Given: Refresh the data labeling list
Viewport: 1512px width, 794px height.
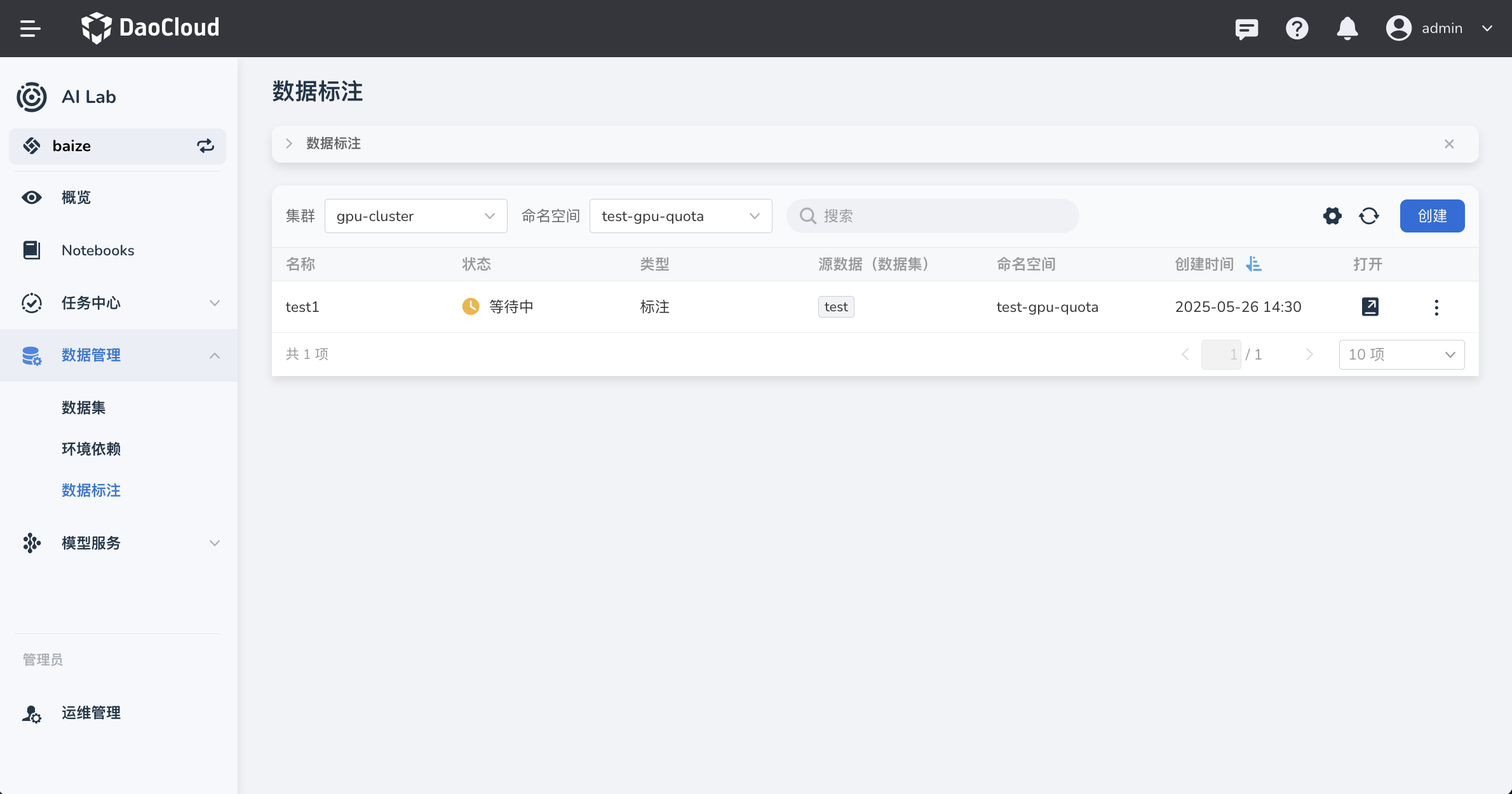Looking at the screenshot, I should pyautogui.click(x=1369, y=216).
